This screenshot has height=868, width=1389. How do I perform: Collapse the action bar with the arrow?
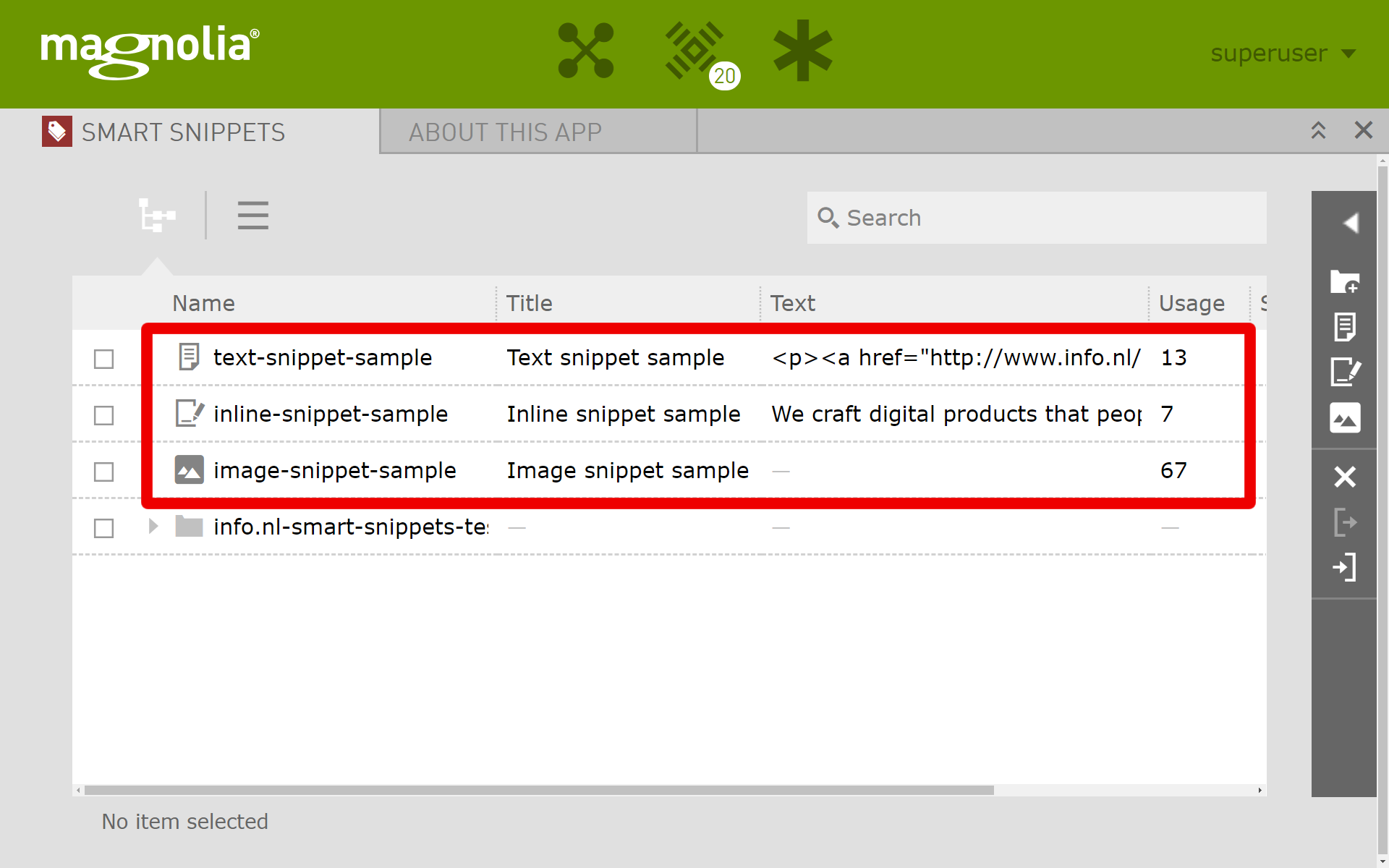(x=1349, y=223)
